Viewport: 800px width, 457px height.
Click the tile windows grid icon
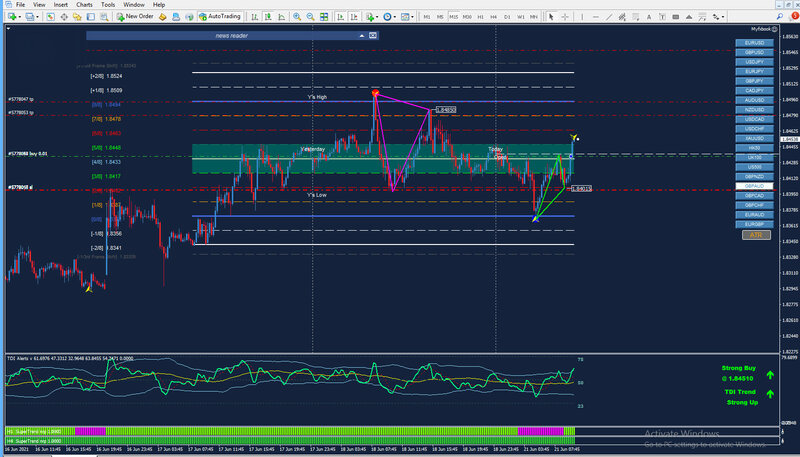(x=323, y=17)
